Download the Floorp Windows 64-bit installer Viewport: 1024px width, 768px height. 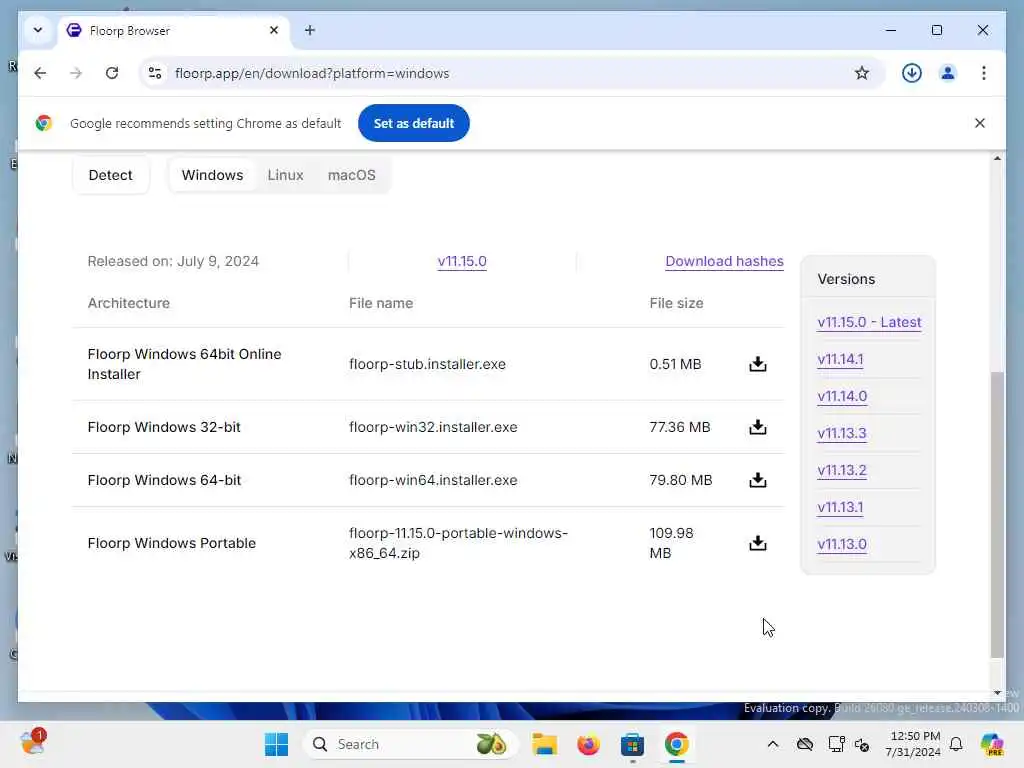point(758,480)
